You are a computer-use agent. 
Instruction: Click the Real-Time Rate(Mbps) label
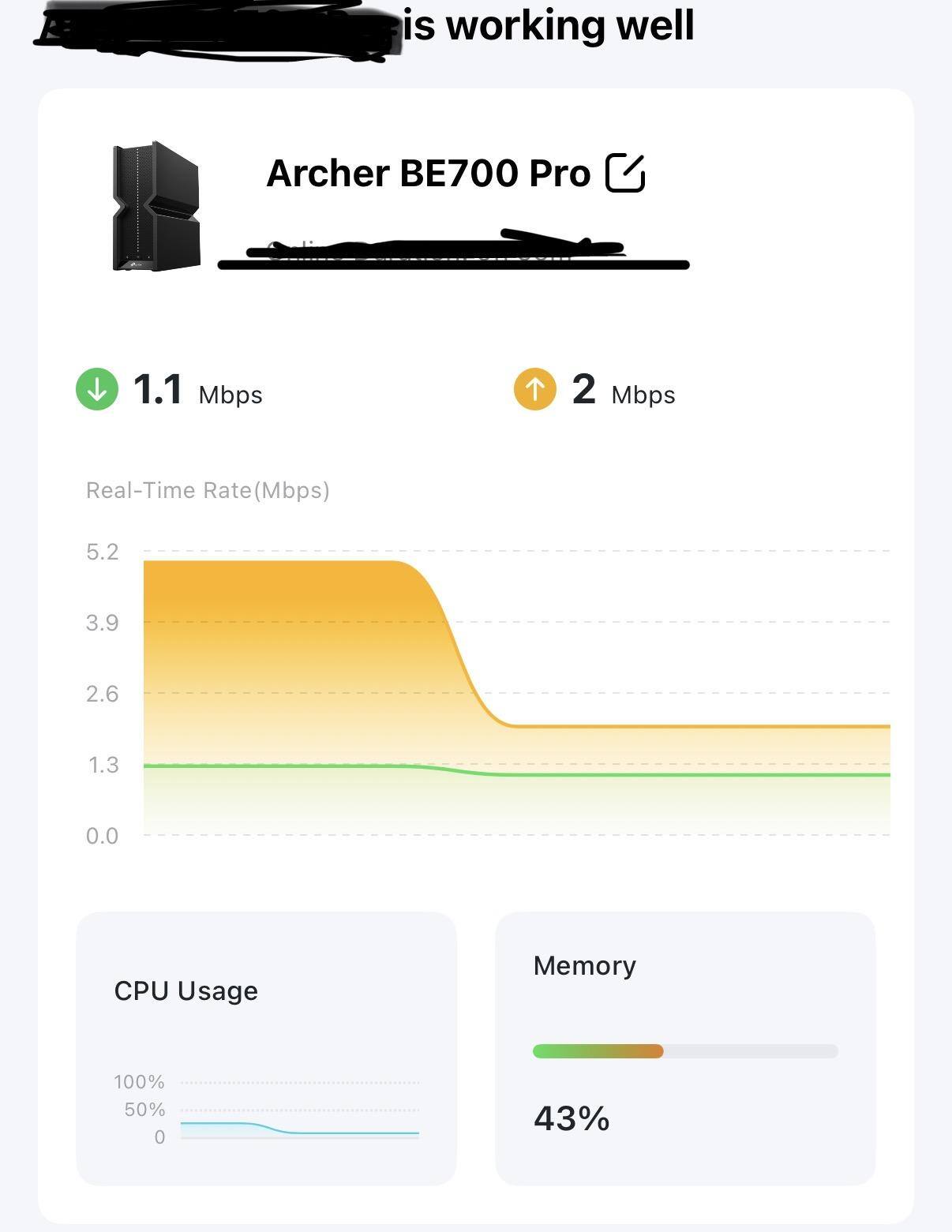(x=208, y=490)
